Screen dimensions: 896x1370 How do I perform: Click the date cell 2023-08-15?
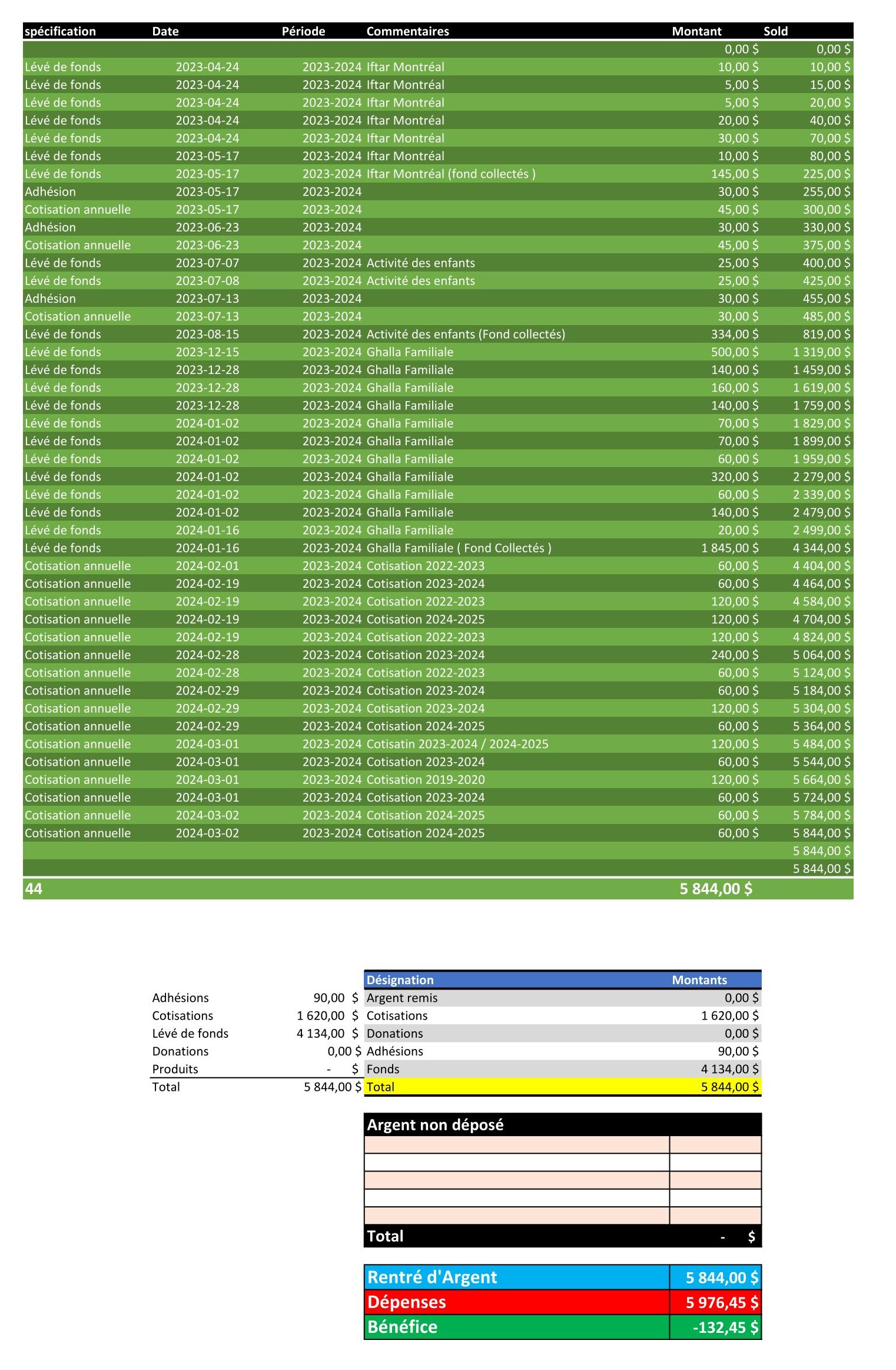(x=207, y=334)
